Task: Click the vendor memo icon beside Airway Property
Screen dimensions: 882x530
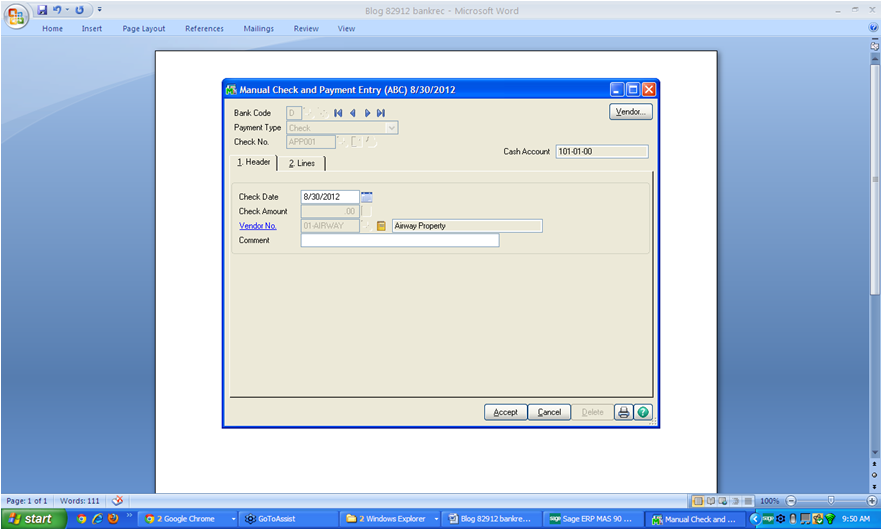Action: [x=381, y=226]
